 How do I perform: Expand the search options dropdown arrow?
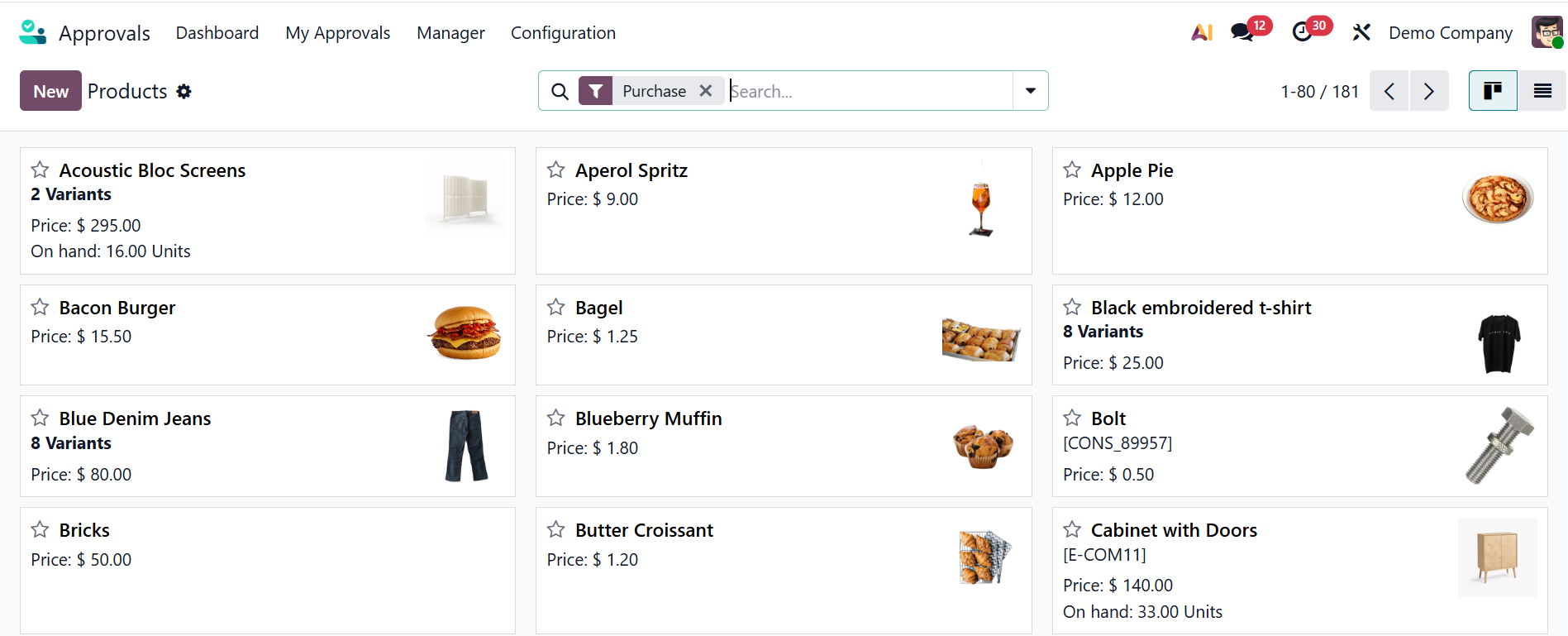click(x=1031, y=91)
